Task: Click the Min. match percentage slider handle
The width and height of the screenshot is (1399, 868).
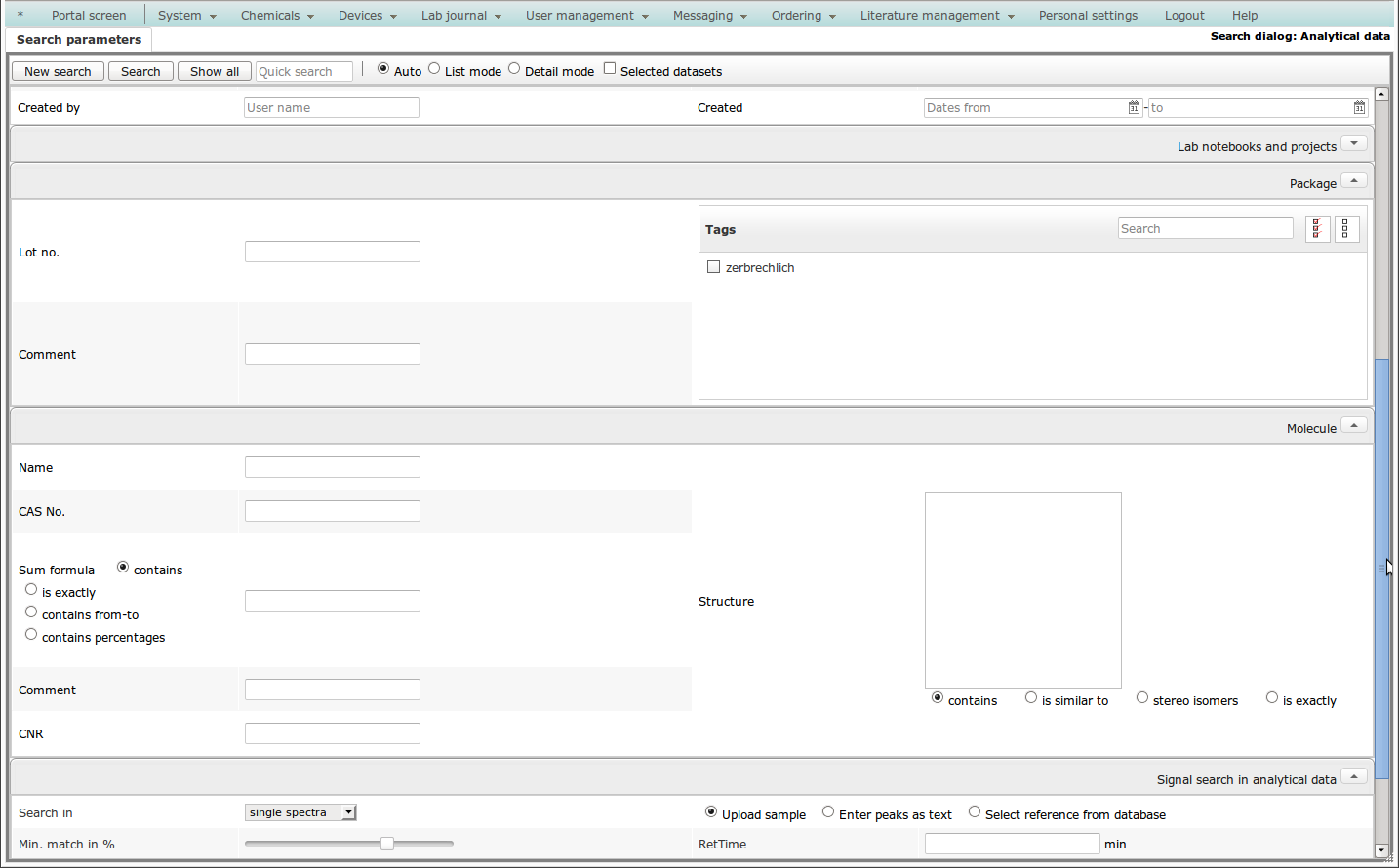Action: tap(387, 844)
